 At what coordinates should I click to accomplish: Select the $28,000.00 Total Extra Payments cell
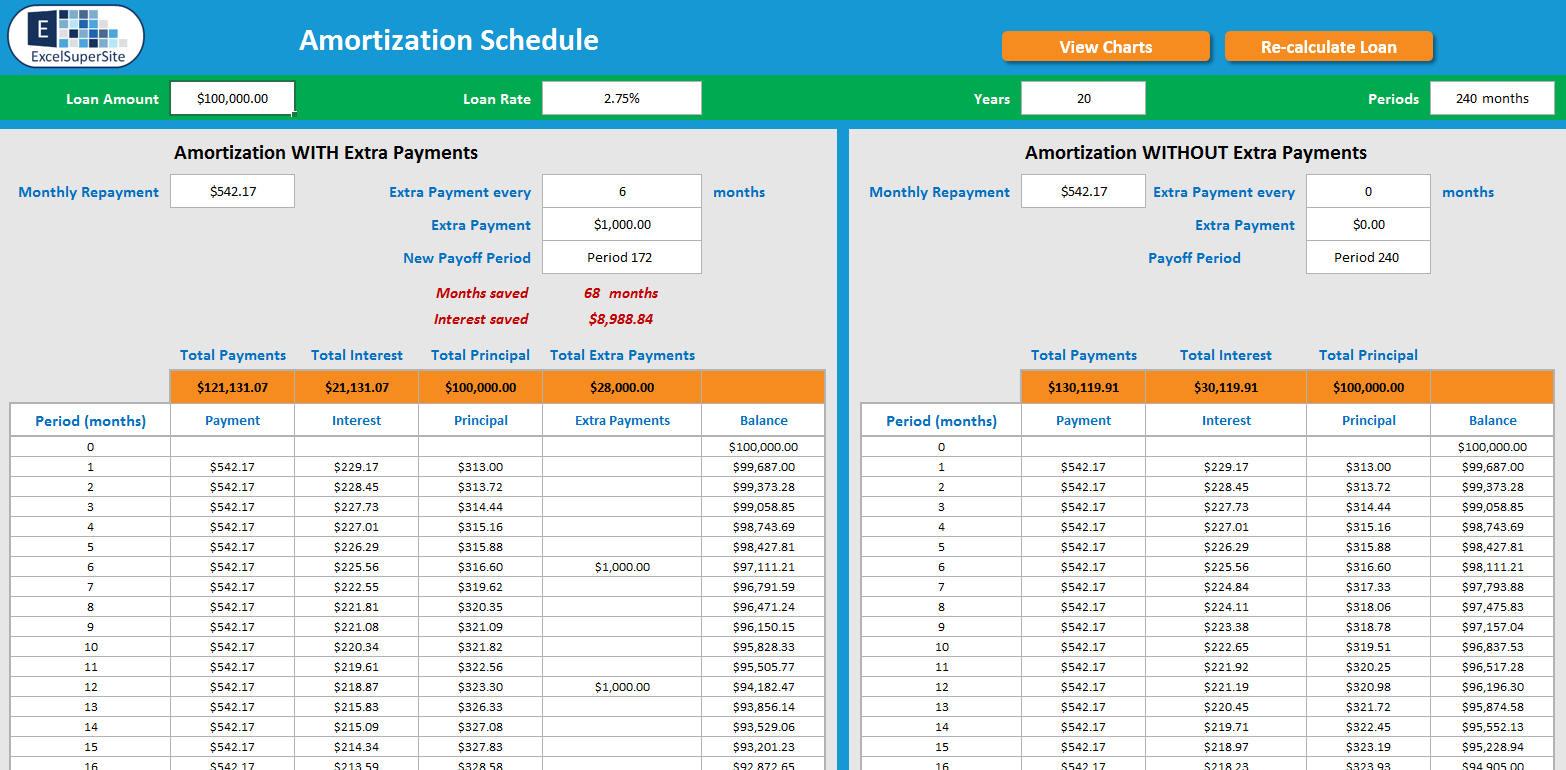pyautogui.click(x=622, y=387)
